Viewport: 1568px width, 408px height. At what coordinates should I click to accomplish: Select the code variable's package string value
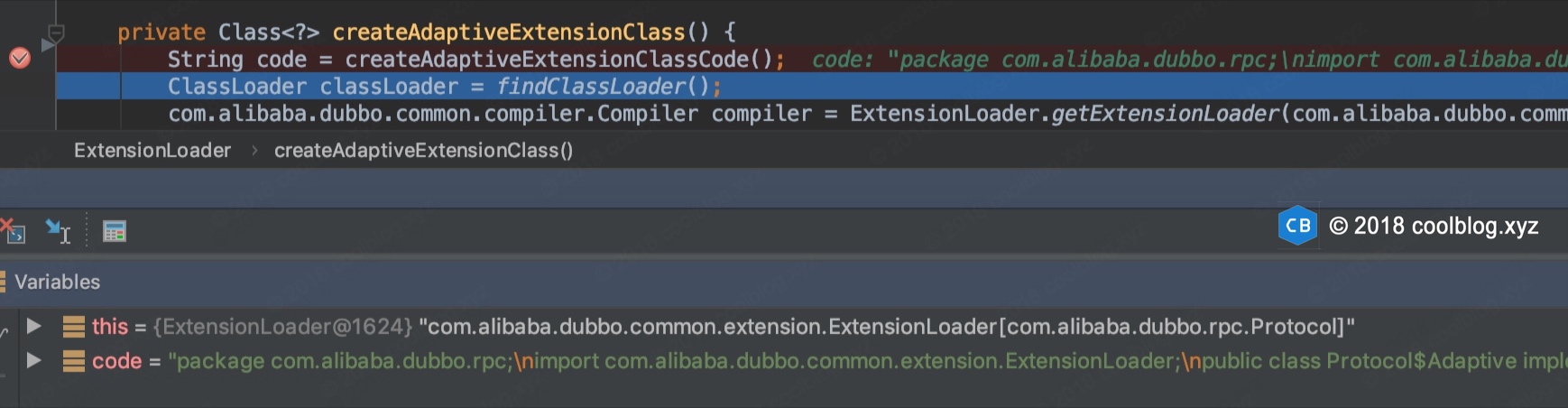pos(812,361)
